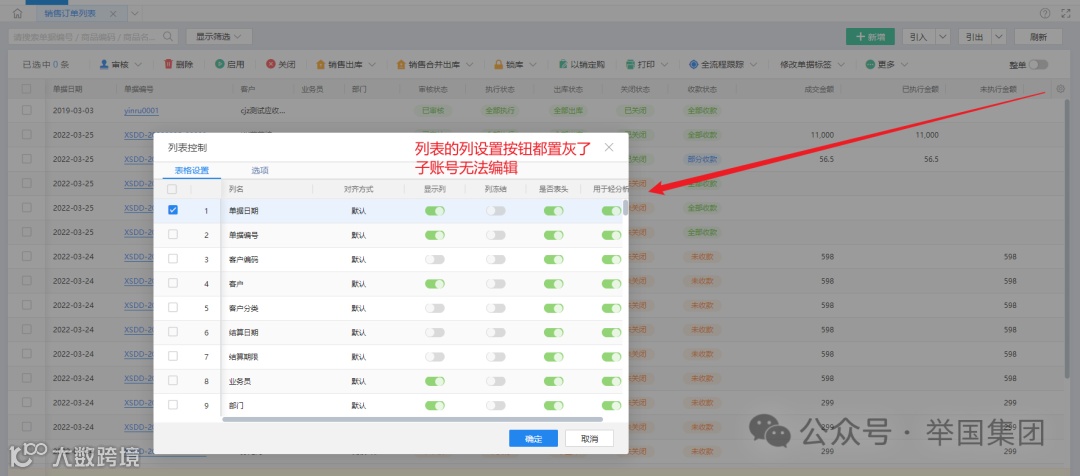Viewport: 1080px width, 476px height.
Task: Switch to the 表格设置 tab
Action: [x=191, y=170]
